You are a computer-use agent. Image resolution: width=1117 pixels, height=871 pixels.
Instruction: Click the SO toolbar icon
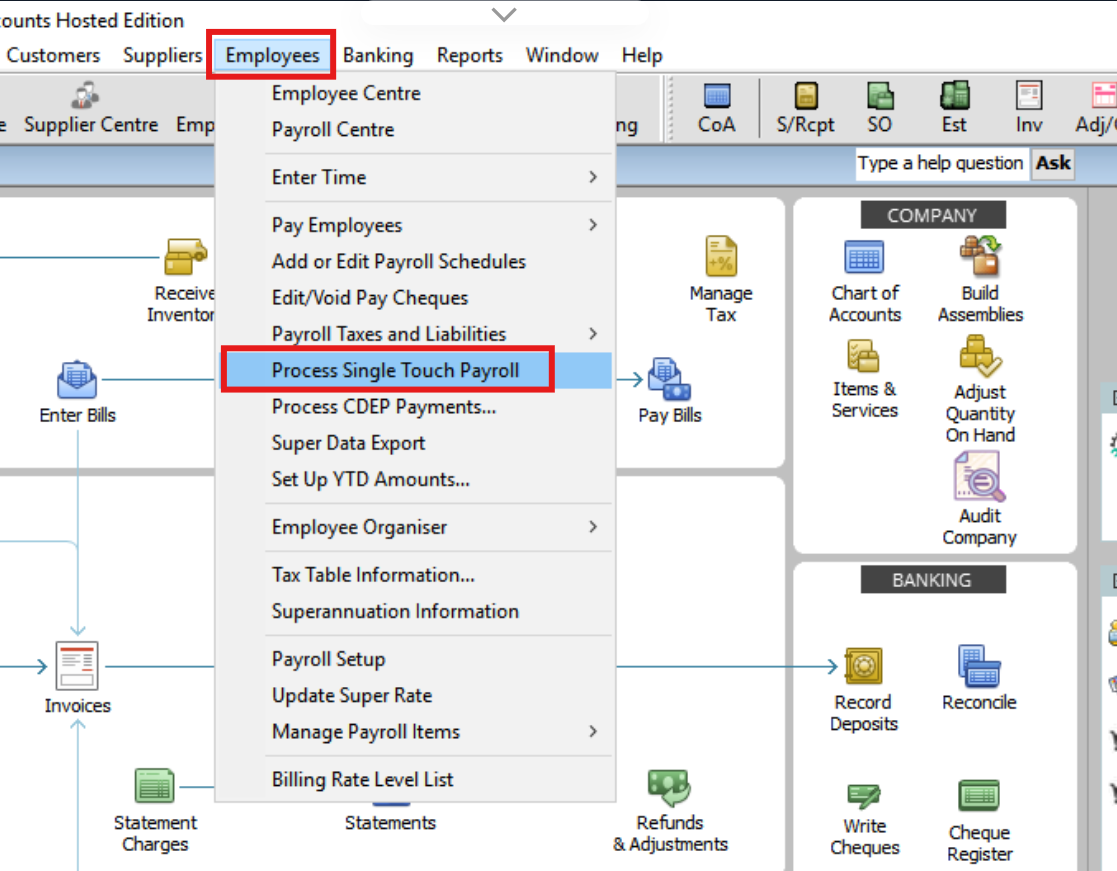880,96
